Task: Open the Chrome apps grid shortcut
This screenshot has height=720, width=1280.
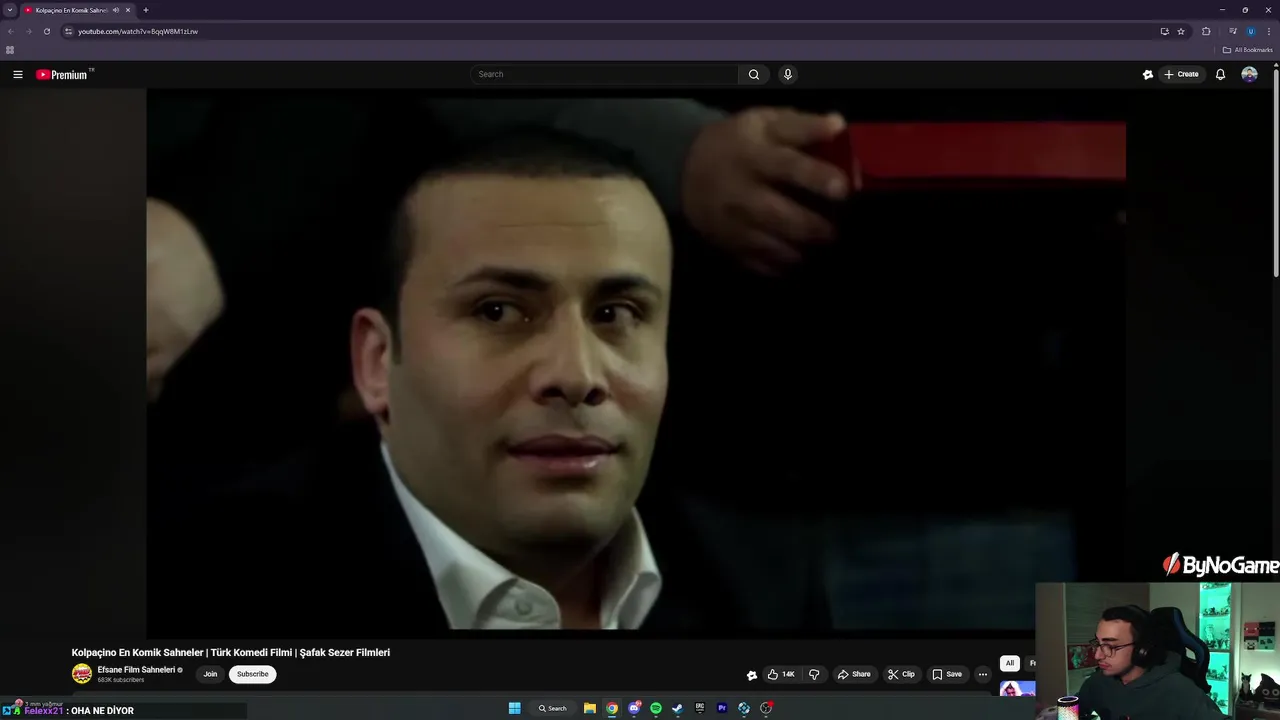Action: click(10, 50)
